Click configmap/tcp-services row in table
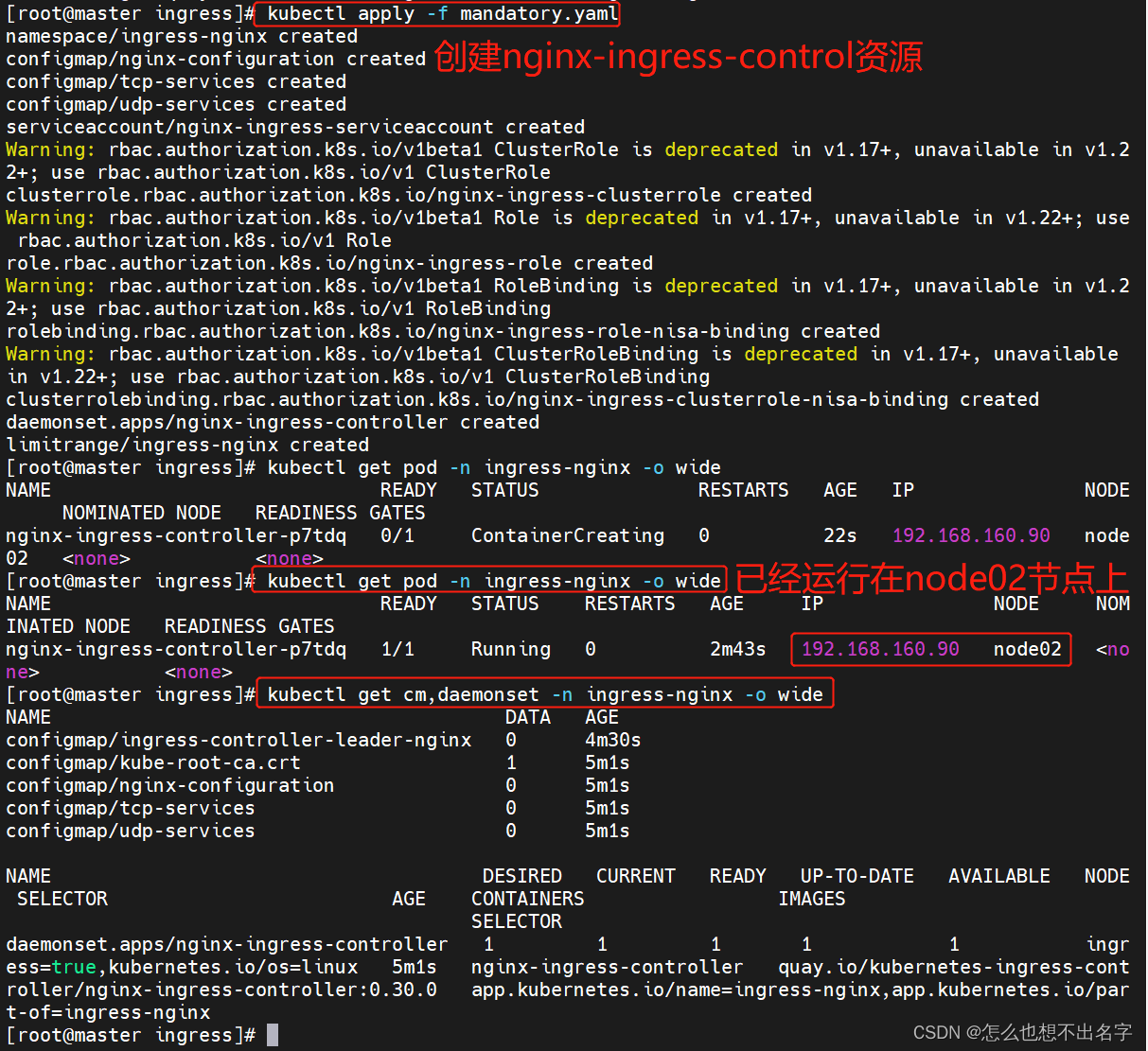1148x1051 pixels. coord(318,808)
